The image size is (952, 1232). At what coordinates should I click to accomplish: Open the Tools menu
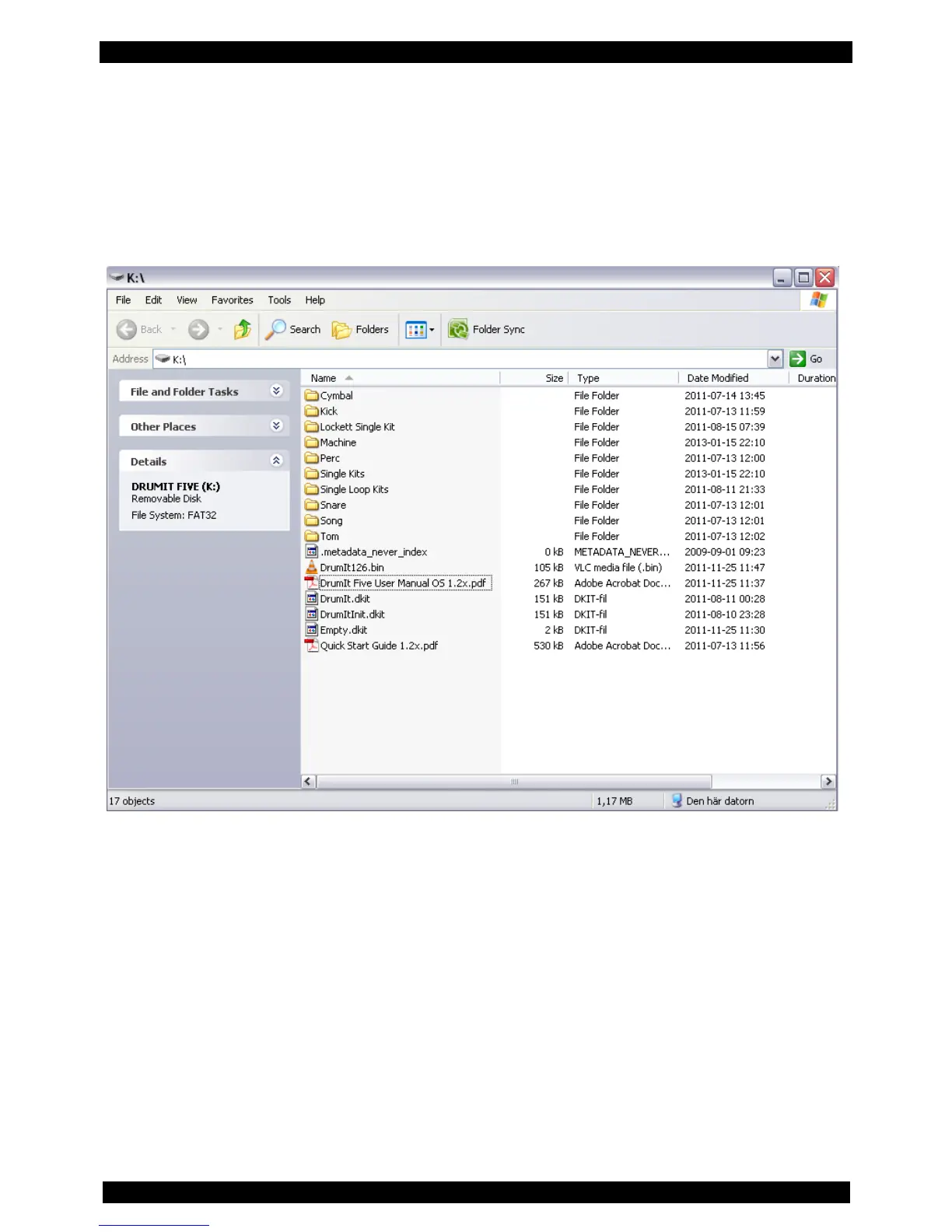pos(279,300)
